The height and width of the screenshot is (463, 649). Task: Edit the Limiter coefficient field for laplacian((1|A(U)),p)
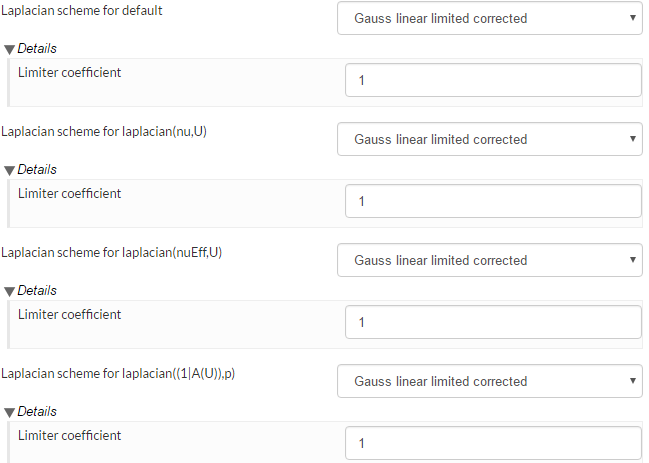point(493,443)
